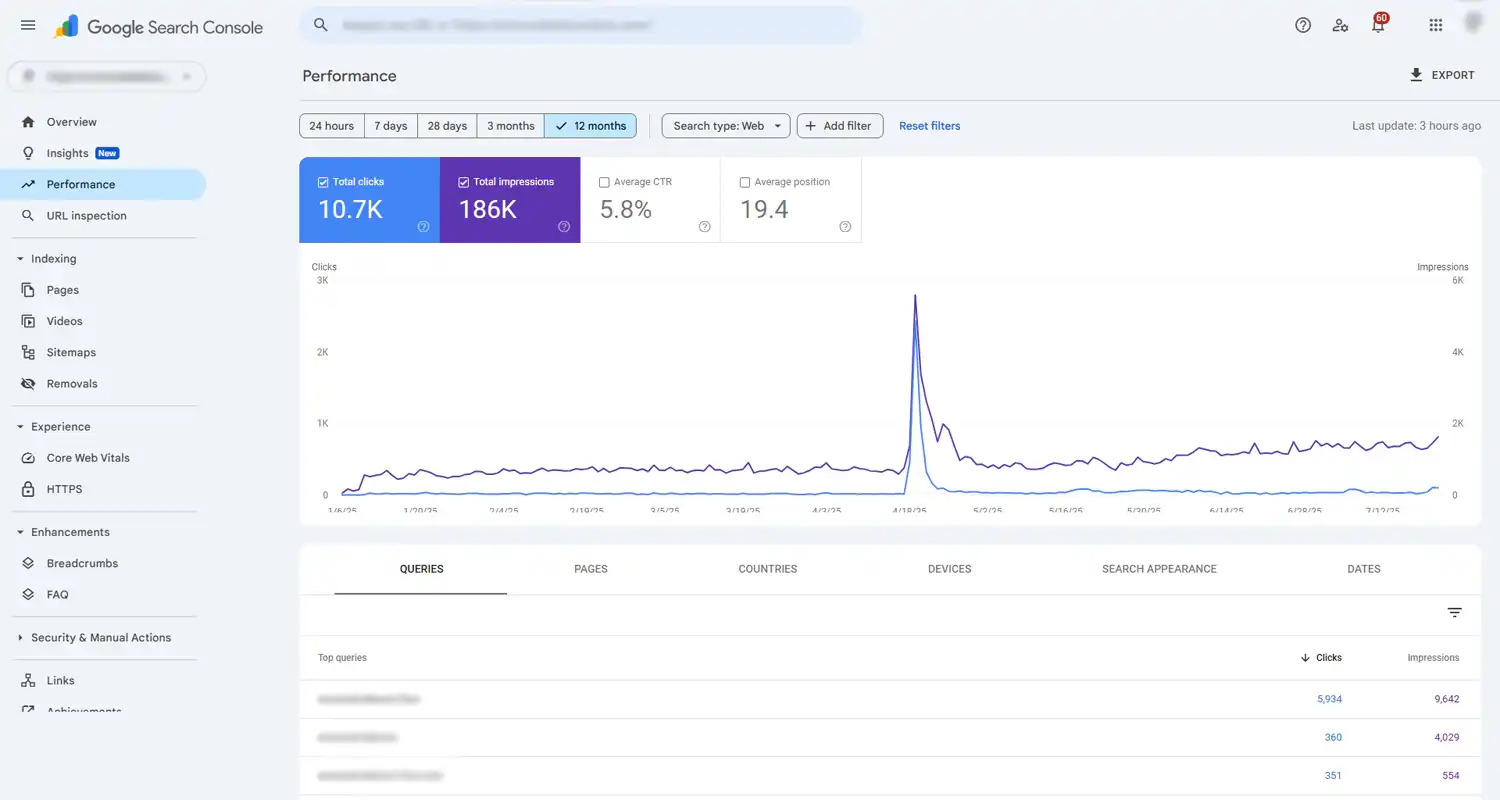Enable the Average position metric
The width and height of the screenshot is (1500, 800).
745,182
